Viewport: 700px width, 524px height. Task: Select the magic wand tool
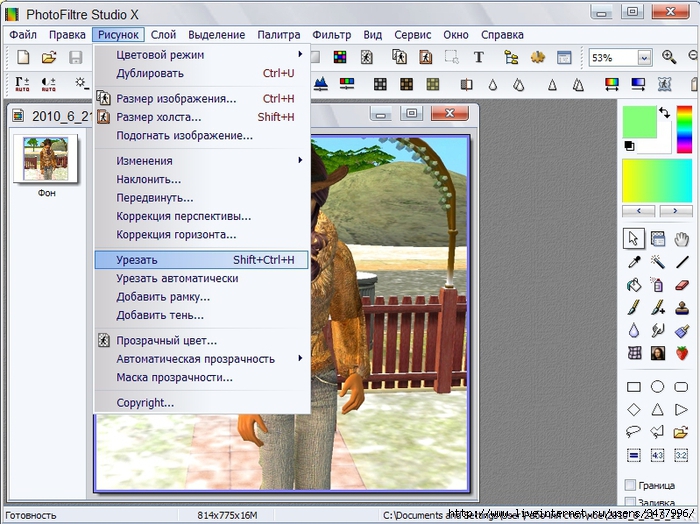tap(657, 262)
